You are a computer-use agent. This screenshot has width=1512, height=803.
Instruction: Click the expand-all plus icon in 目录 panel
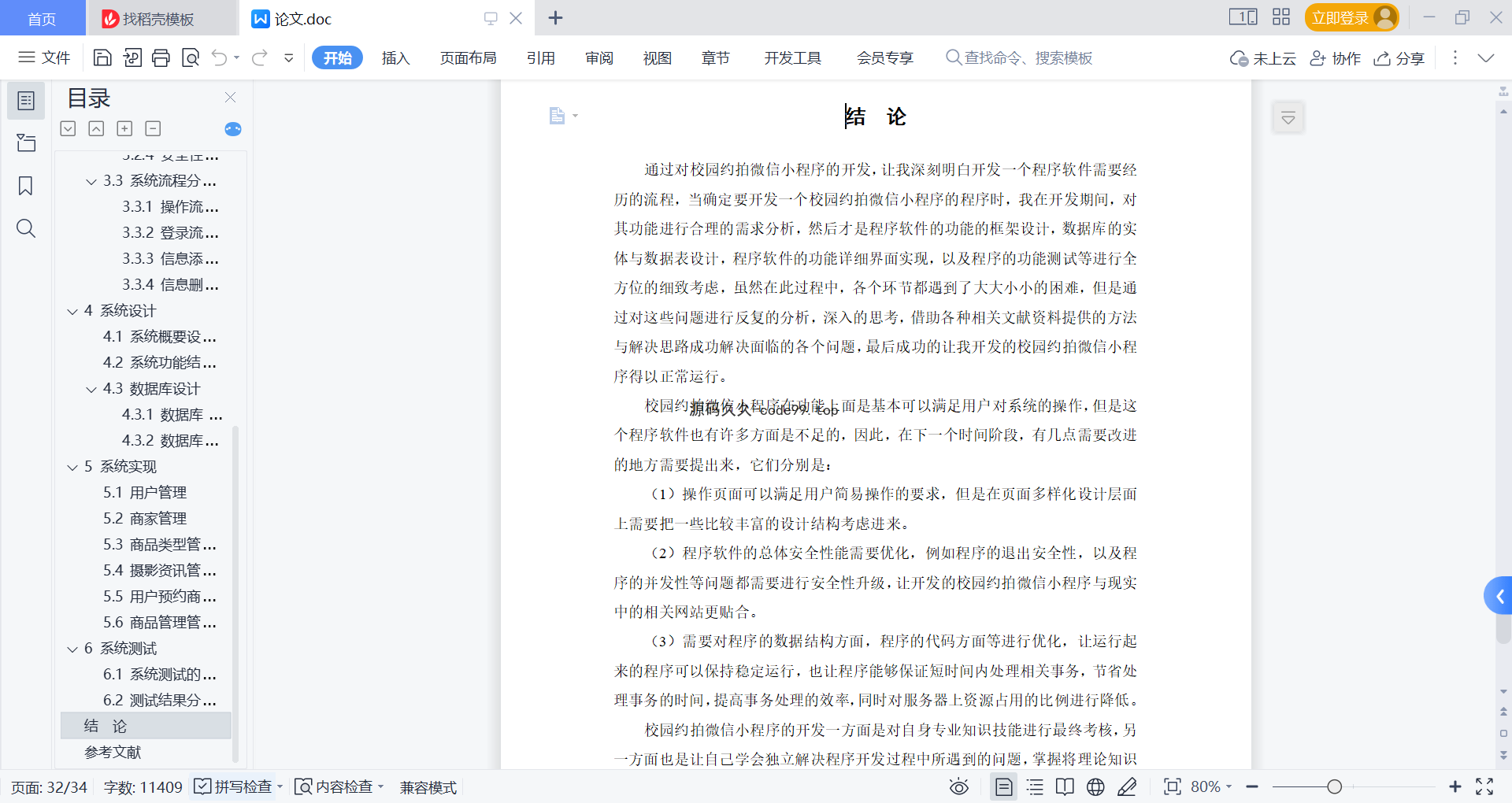click(124, 128)
